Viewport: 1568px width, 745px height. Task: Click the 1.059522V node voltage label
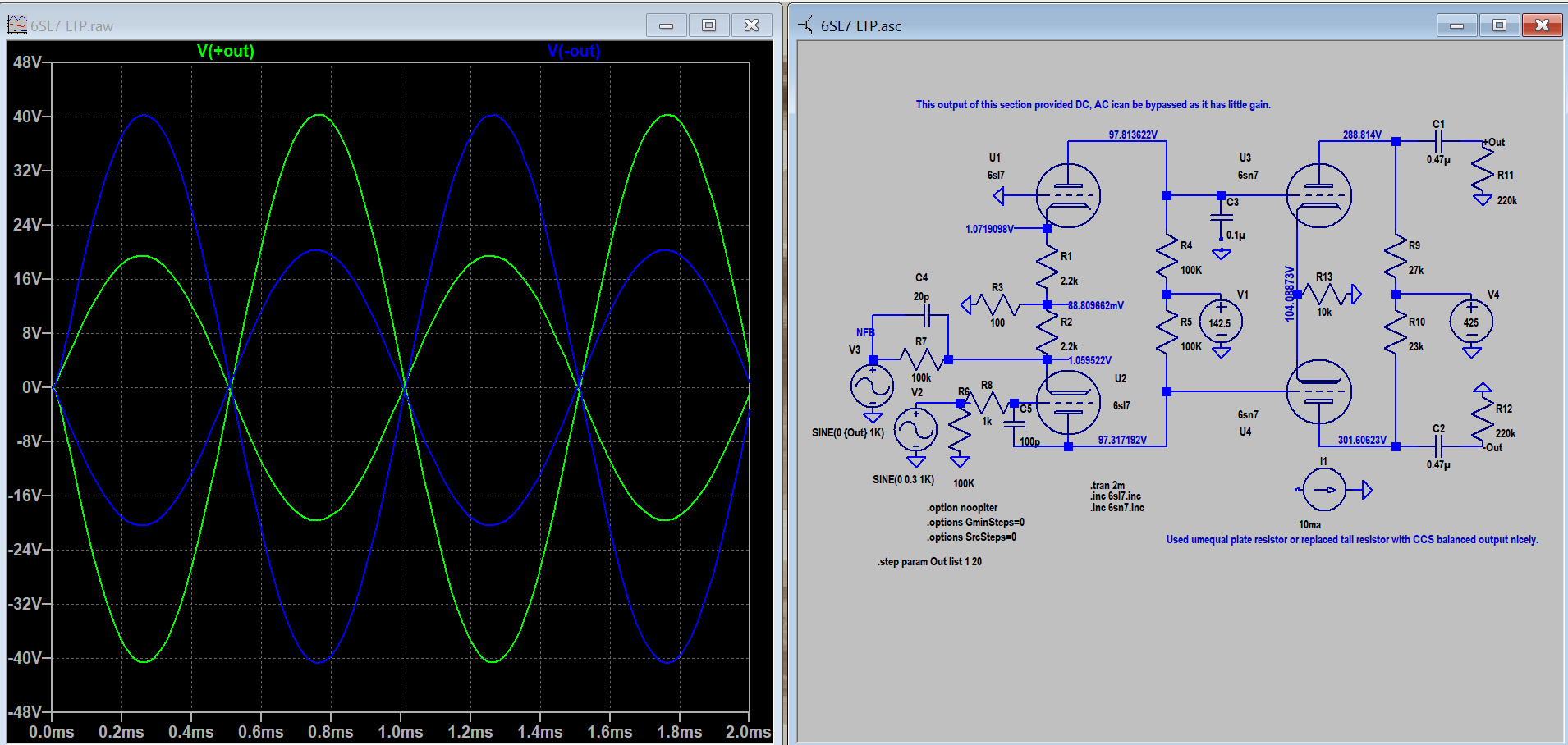pyautogui.click(x=1089, y=361)
